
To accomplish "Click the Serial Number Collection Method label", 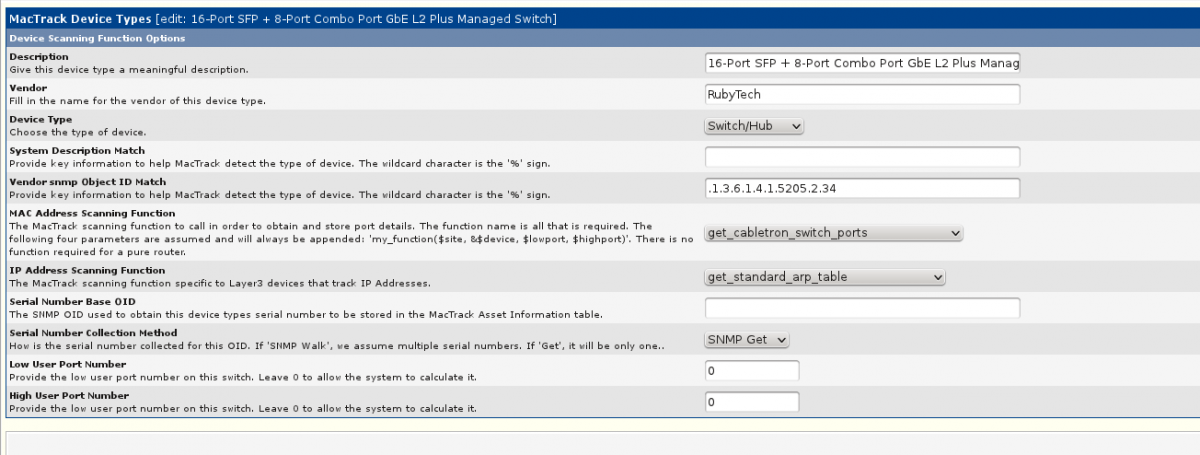I will pos(93,333).
